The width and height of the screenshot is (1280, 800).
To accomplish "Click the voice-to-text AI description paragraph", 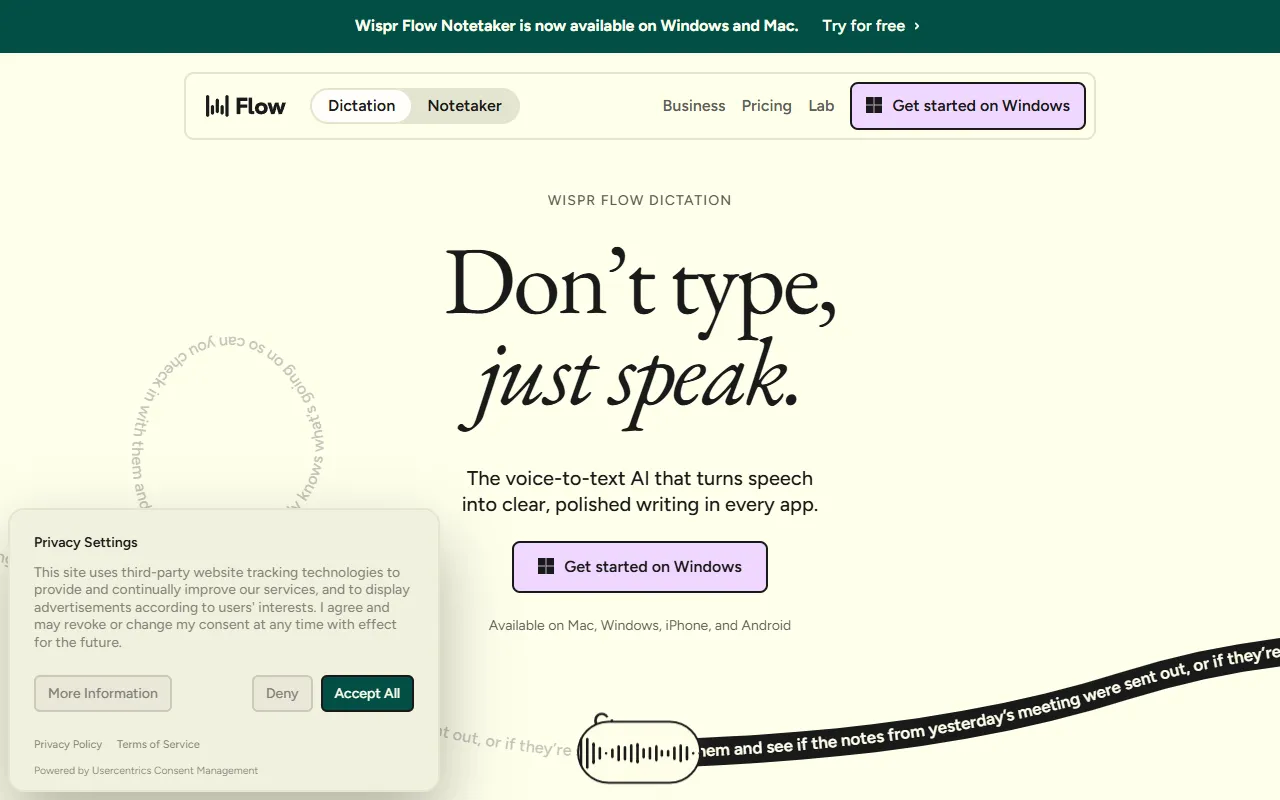I will point(640,491).
